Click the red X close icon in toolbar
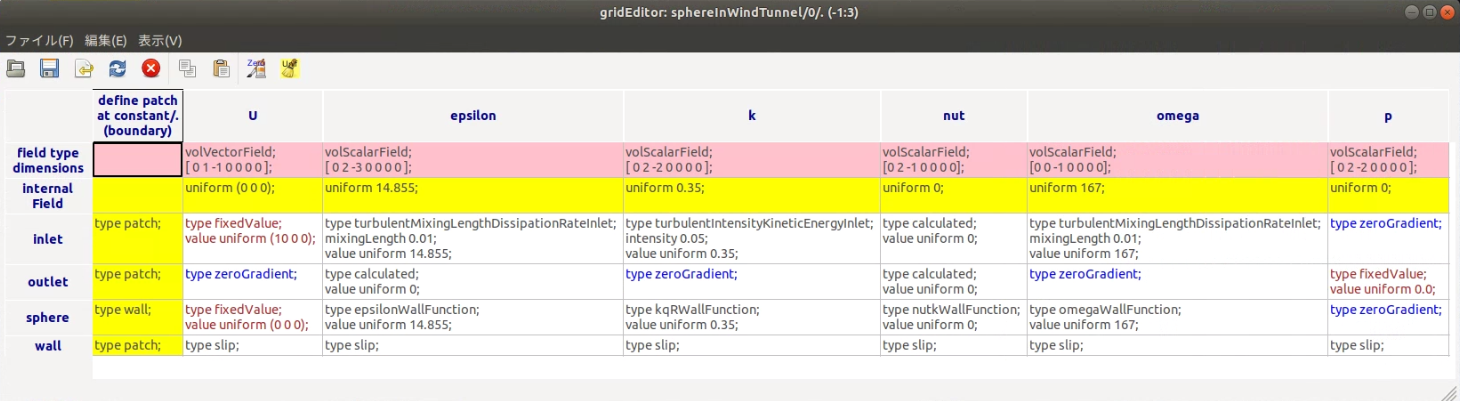This screenshot has width=1460, height=401. coord(151,69)
